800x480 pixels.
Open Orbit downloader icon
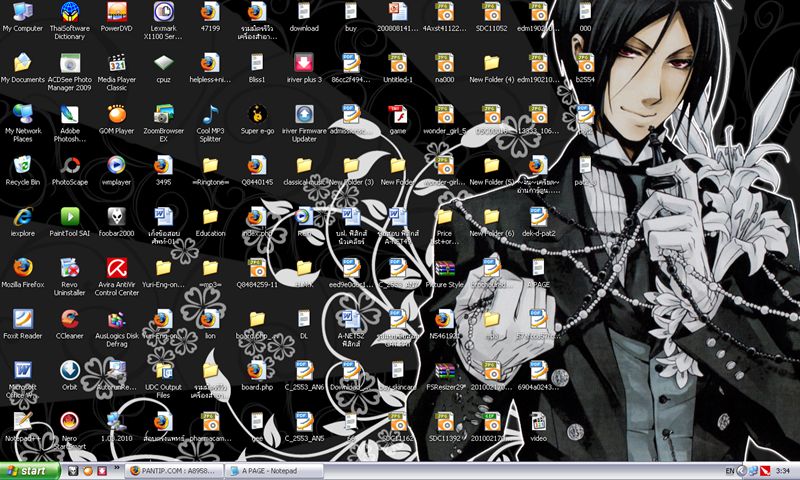point(69,370)
